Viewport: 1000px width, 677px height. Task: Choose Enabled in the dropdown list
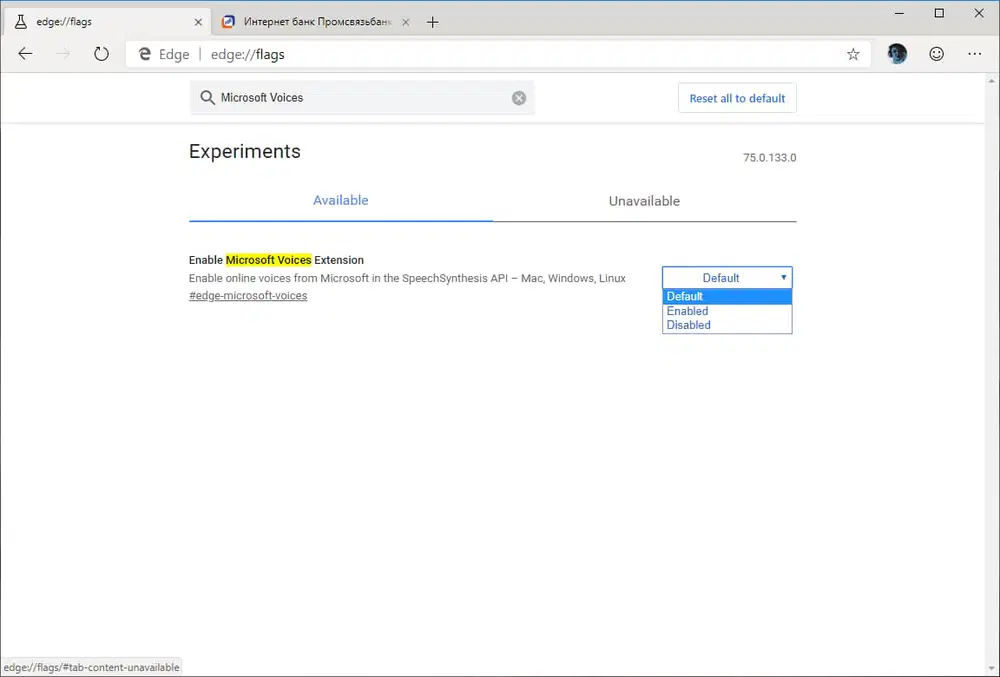(727, 311)
